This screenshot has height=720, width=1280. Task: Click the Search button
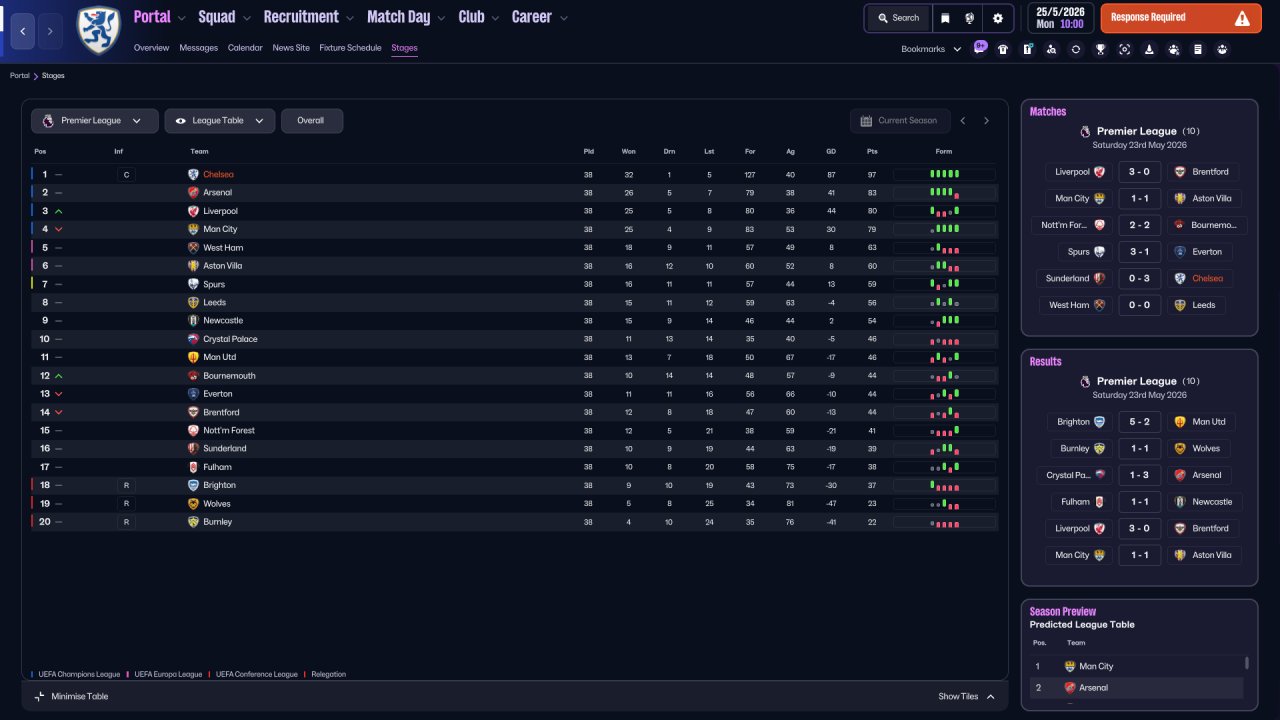click(898, 18)
